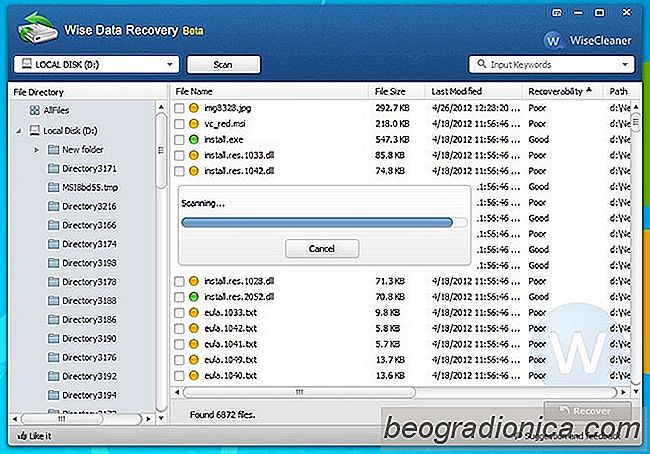Open the WiseCleaner logo link
Viewport: 650px width, 454px height.
[587, 40]
